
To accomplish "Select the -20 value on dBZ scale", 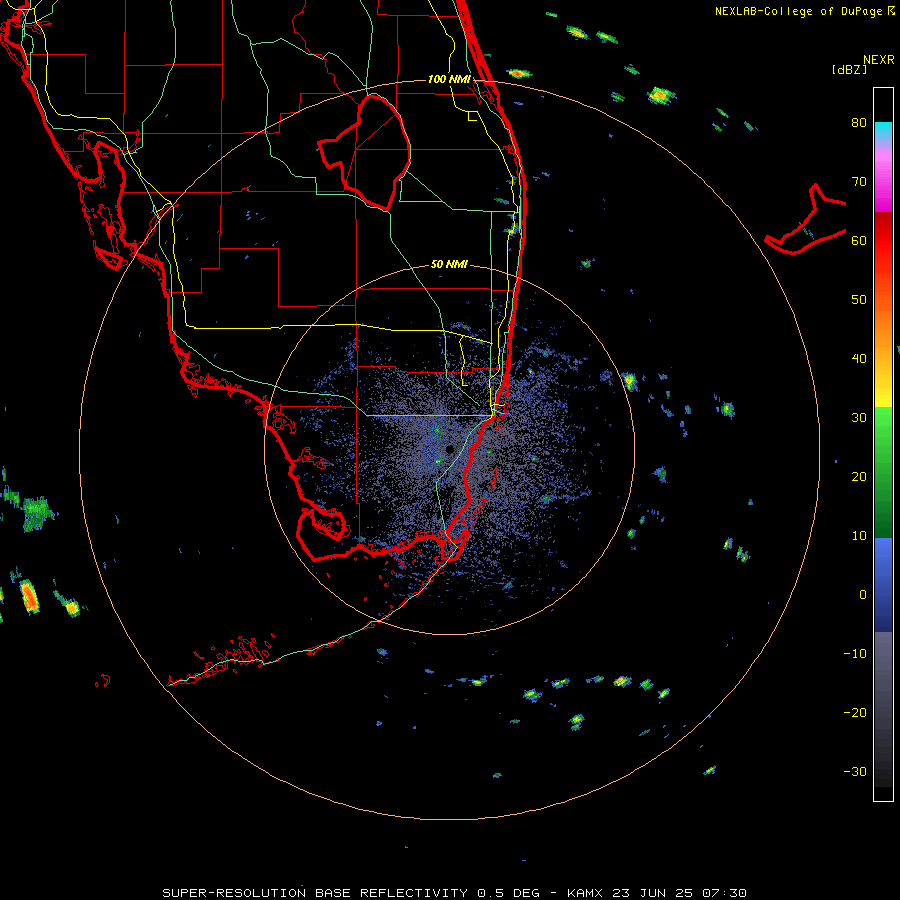I will (855, 713).
